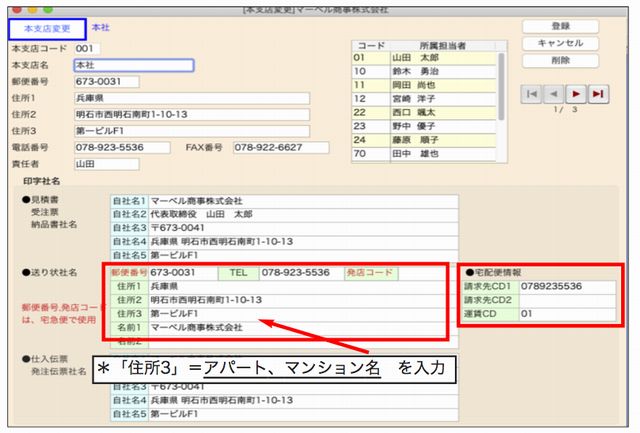Click the 運賃CD field showing 01
The height and width of the screenshot is (433, 640).
pyautogui.click(x=563, y=313)
